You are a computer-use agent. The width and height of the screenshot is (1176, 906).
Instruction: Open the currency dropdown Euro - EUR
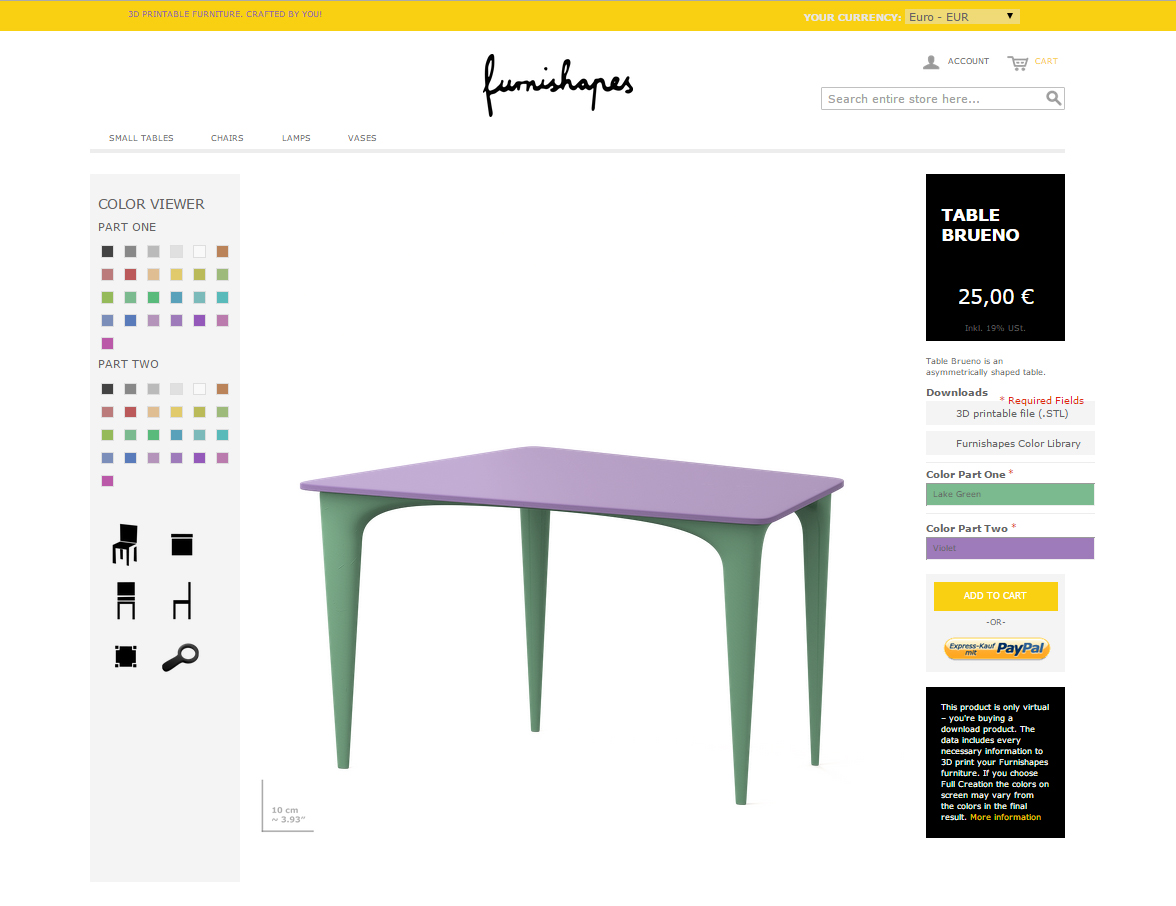point(962,16)
